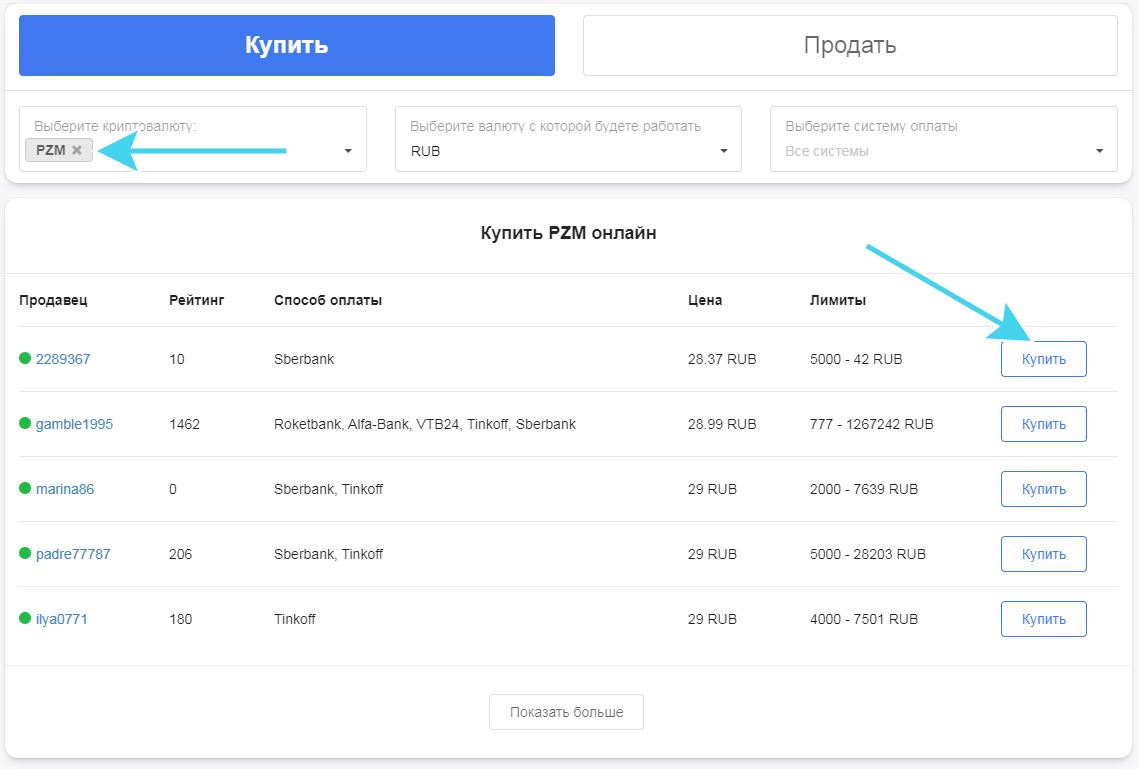Open seller profile 2289367
Image resolution: width=1139 pixels, height=769 pixels.
(63, 359)
